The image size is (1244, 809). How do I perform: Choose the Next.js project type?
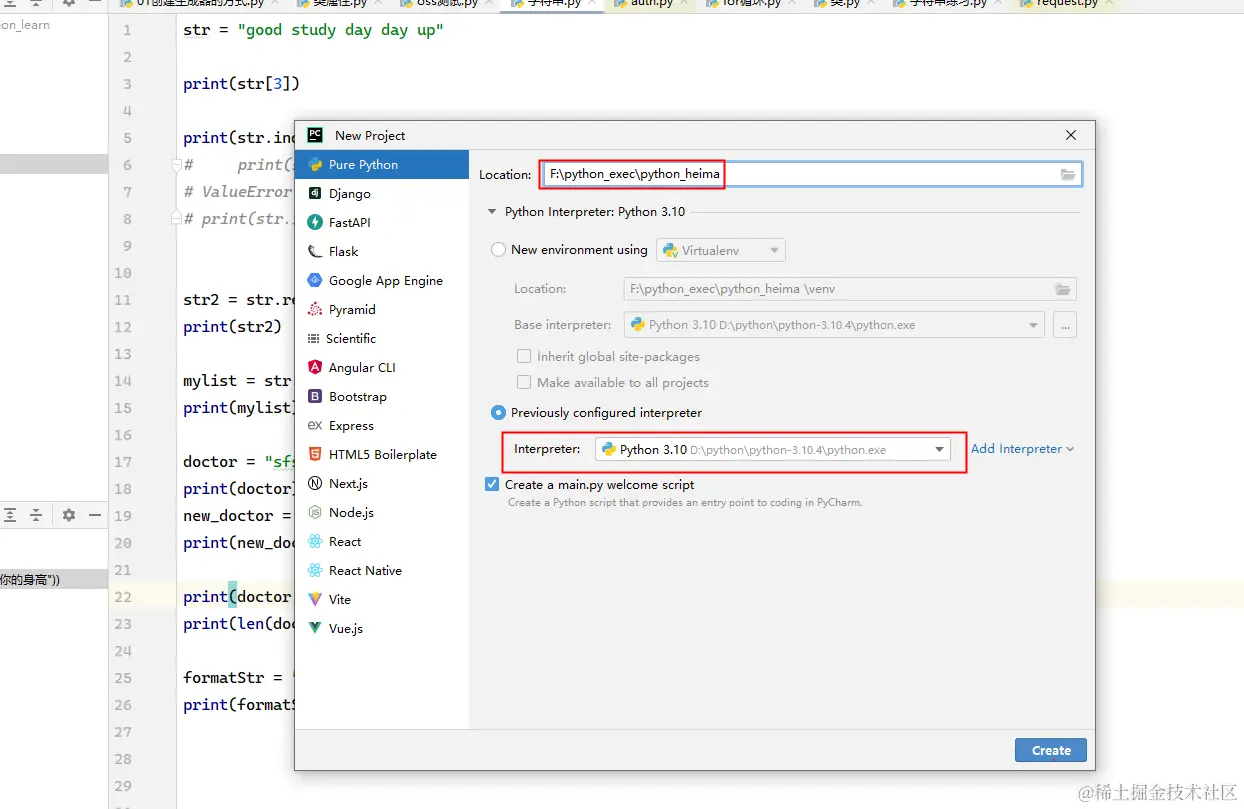[382, 484]
